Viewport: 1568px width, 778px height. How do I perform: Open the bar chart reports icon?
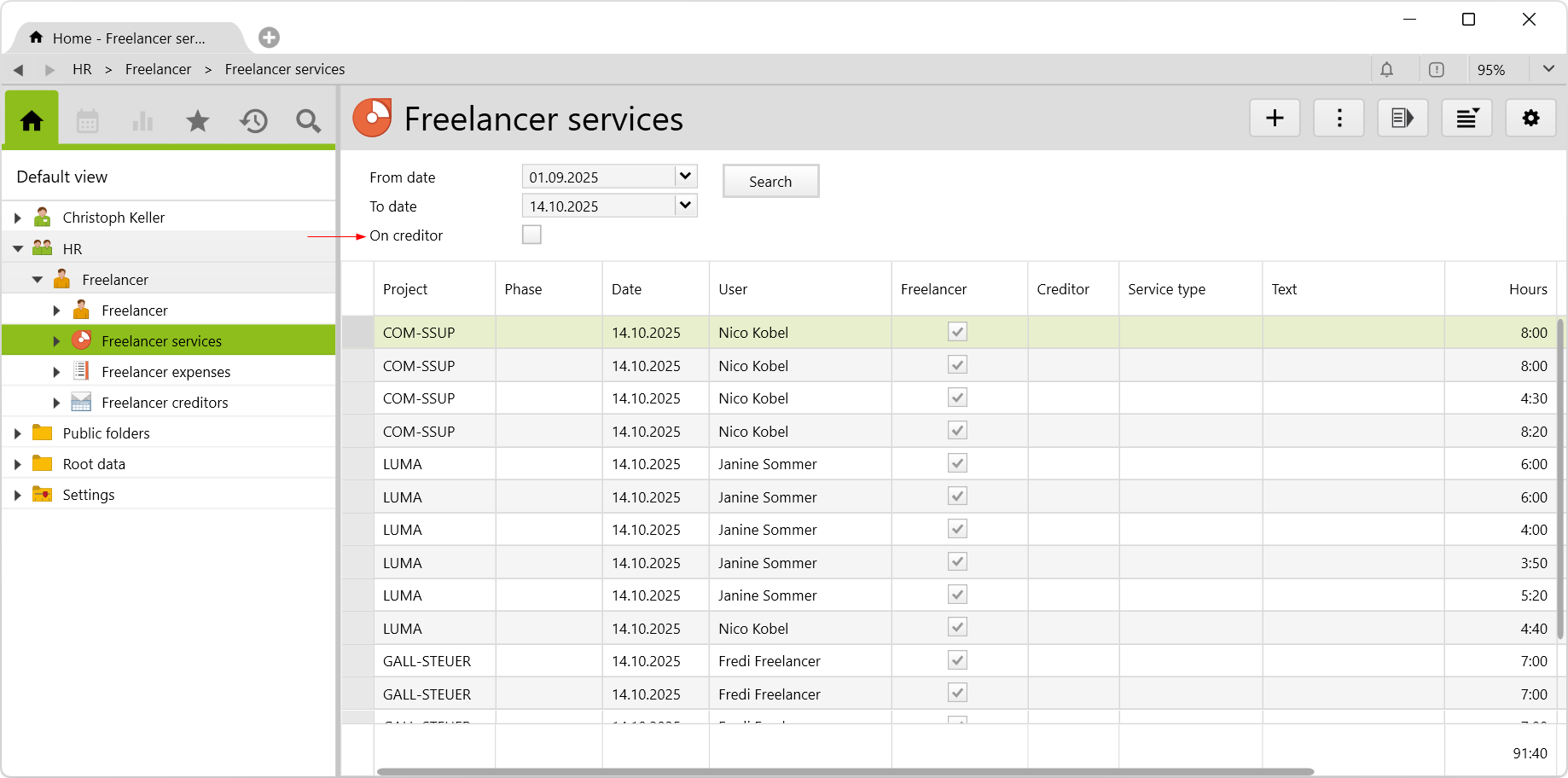click(142, 121)
